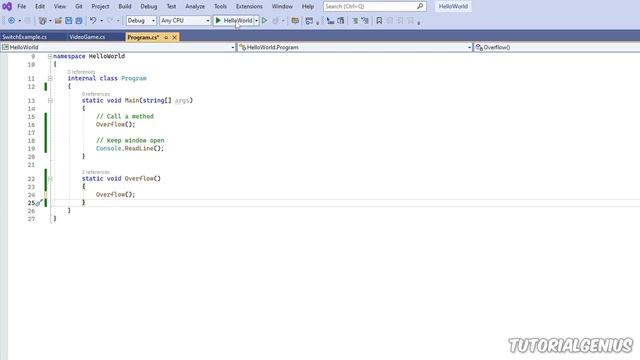Open the Tools menu
The image size is (640, 360).
[220, 6]
